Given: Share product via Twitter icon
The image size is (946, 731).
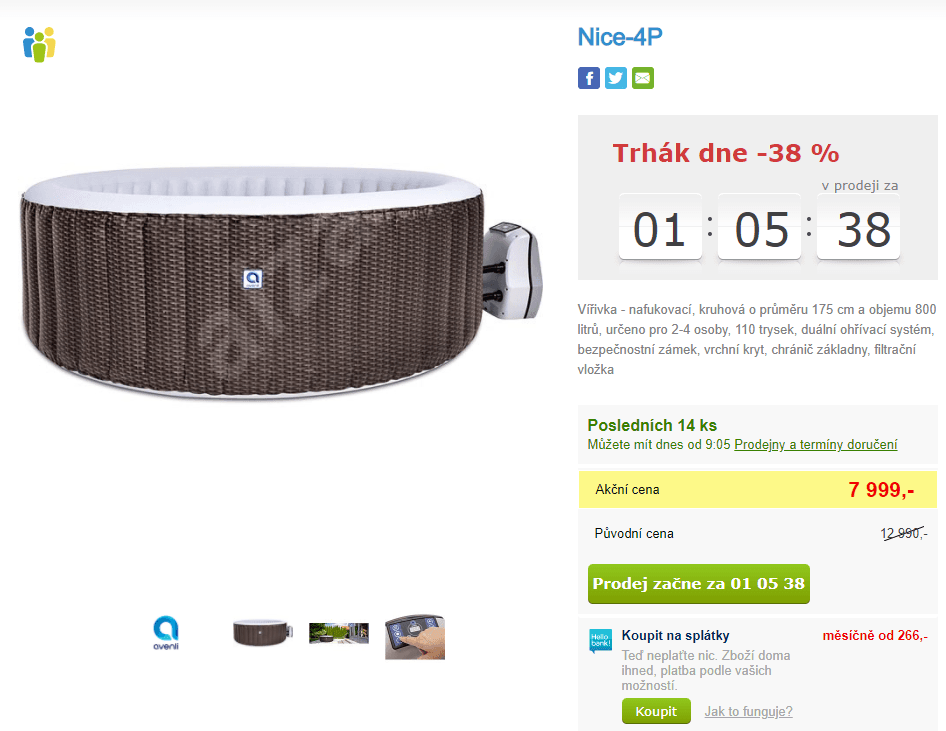Looking at the screenshot, I should (x=616, y=78).
